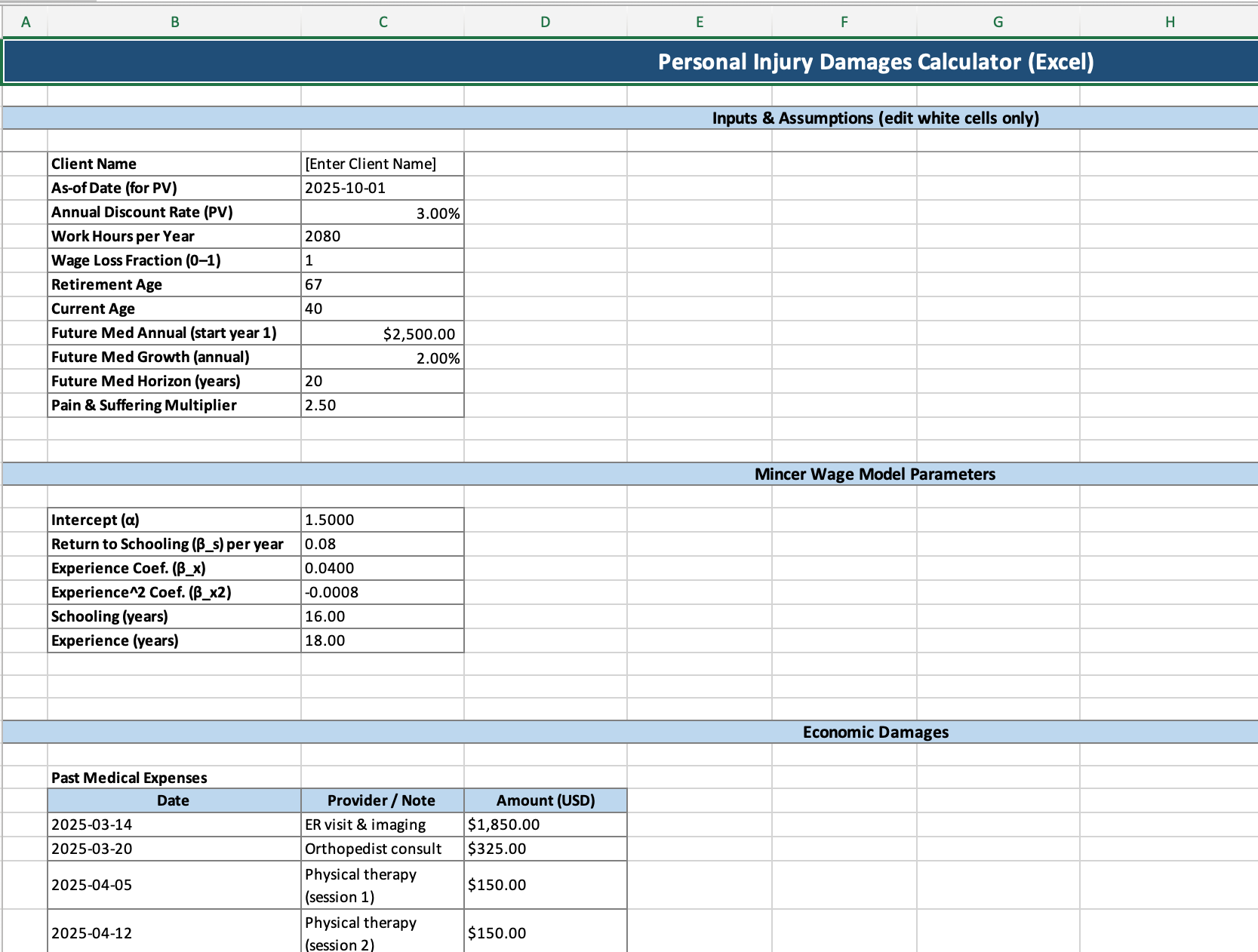Select the Future Med Annual $2,500.00 cell
Image resolution: width=1258 pixels, height=952 pixels.
(382, 333)
